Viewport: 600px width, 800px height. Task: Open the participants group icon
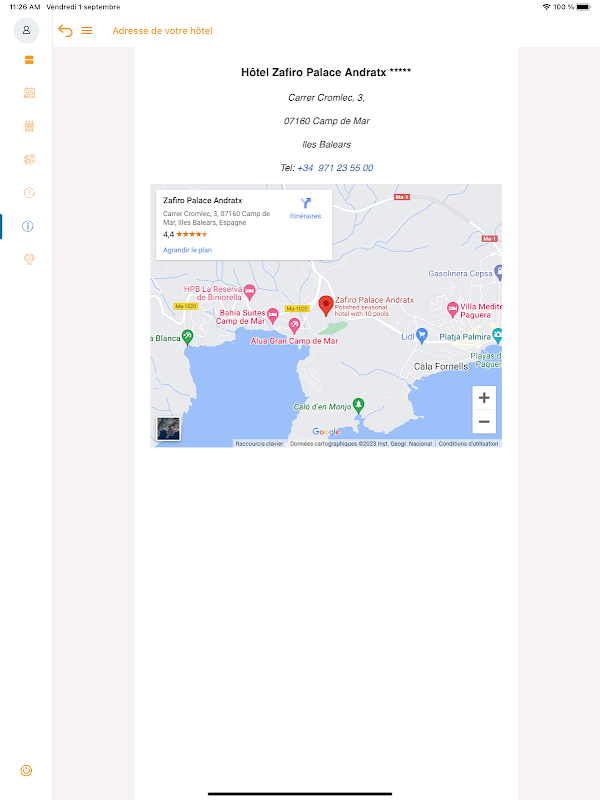29,126
